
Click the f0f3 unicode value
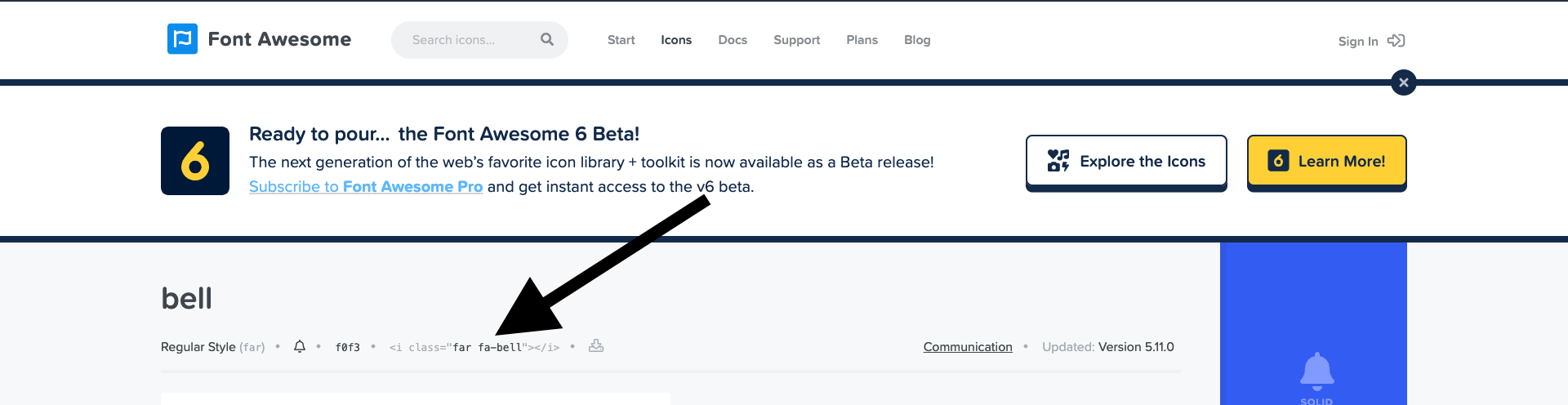coord(347,347)
